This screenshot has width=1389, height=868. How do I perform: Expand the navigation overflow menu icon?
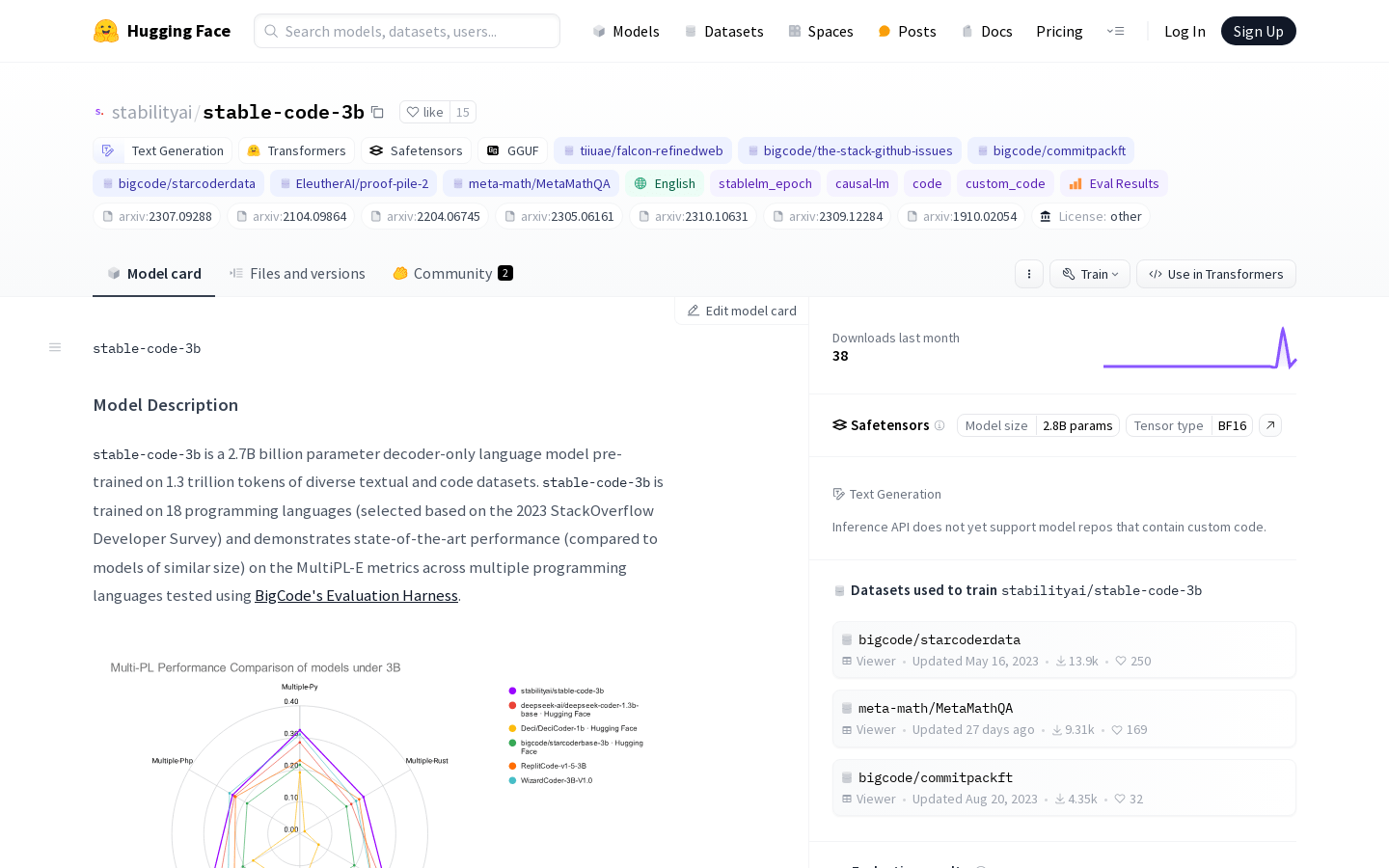coord(1115,31)
